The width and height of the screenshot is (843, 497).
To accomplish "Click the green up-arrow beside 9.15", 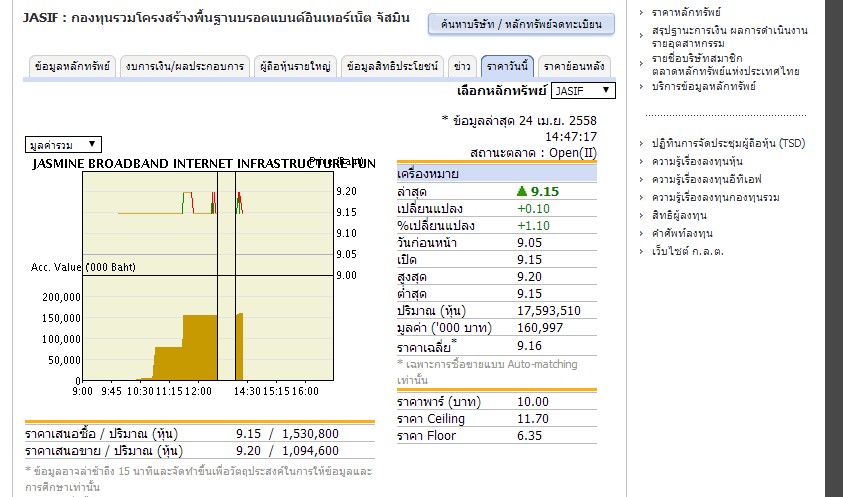I will pyautogui.click(x=521, y=191).
